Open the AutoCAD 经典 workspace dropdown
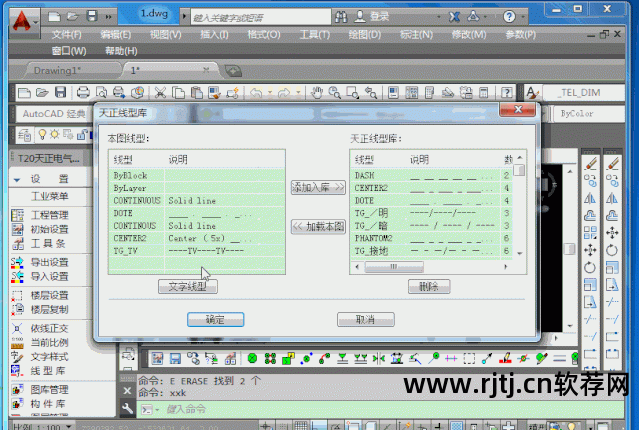The image size is (639, 430). click(54, 114)
